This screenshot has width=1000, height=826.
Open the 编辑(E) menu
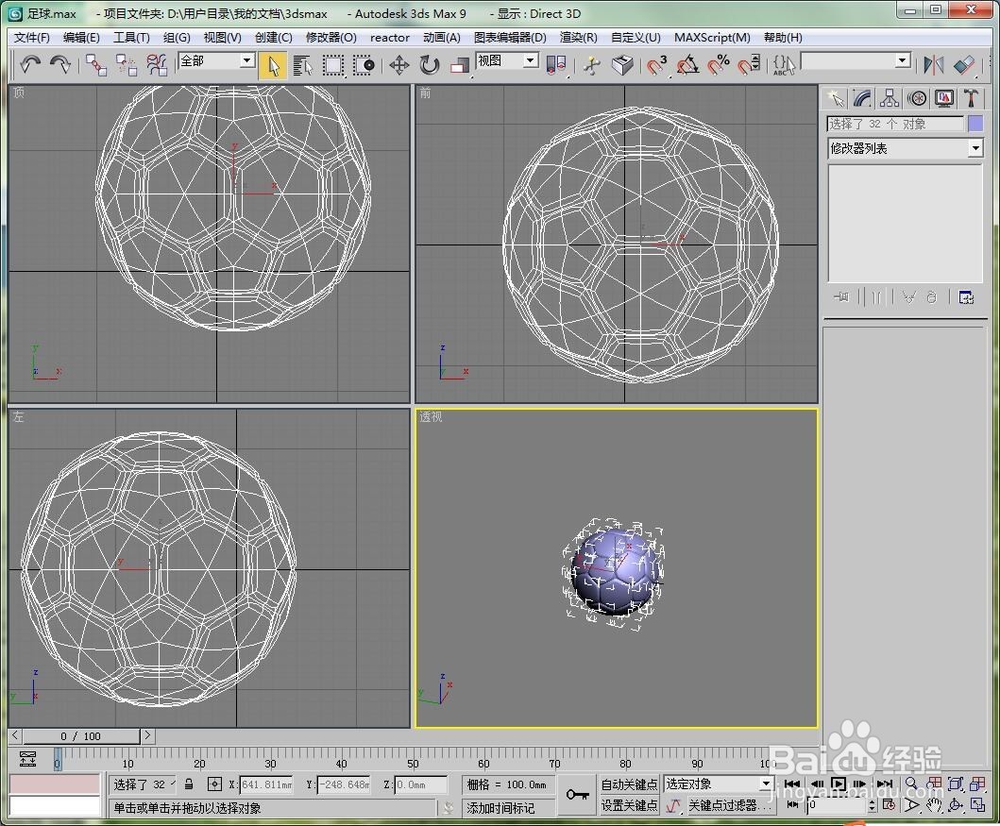coord(82,38)
